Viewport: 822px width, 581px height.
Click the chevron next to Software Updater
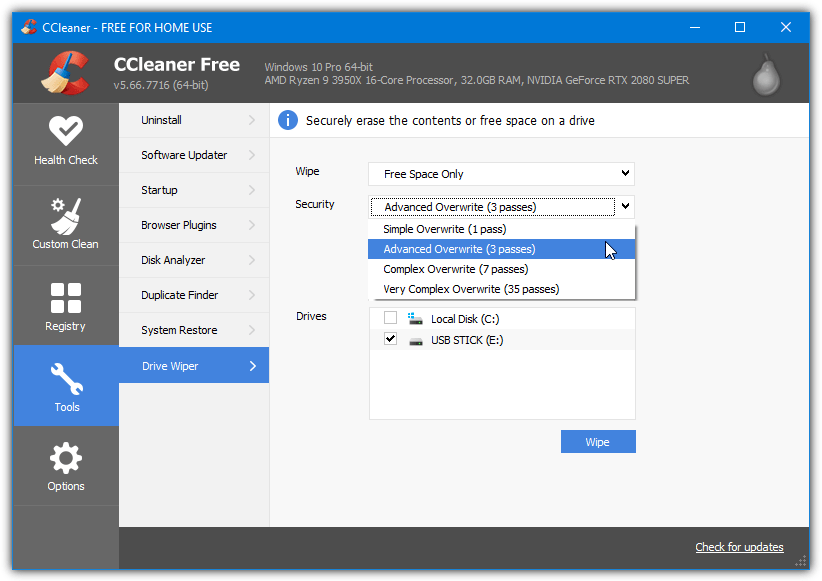click(252, 155)
